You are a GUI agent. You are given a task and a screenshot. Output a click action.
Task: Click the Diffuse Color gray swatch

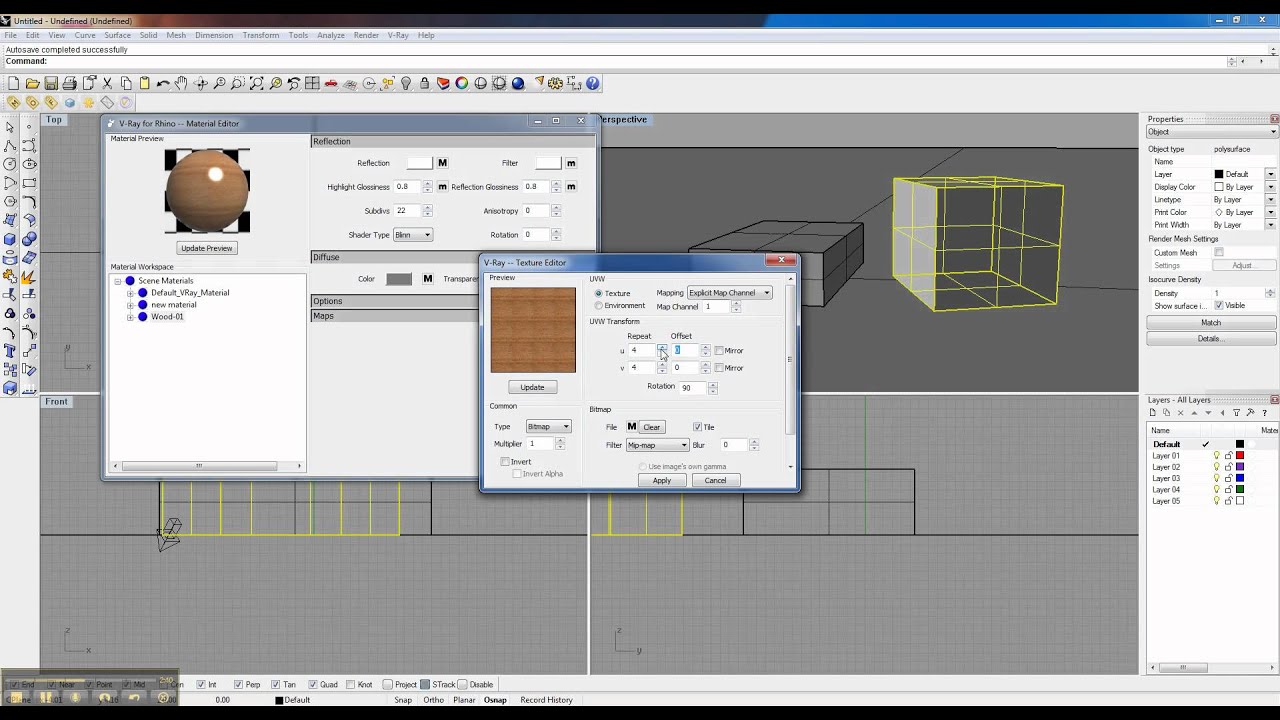tap(399, 279)
